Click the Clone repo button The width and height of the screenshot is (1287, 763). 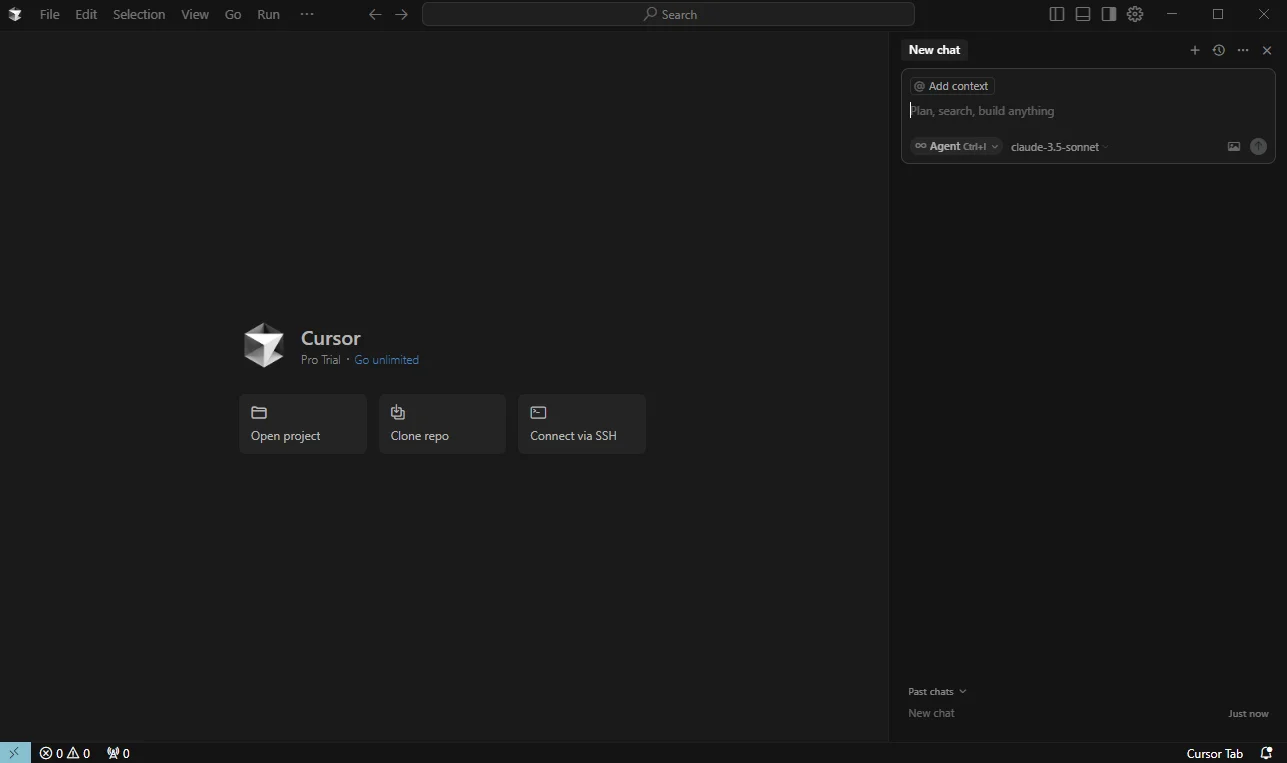442,424
